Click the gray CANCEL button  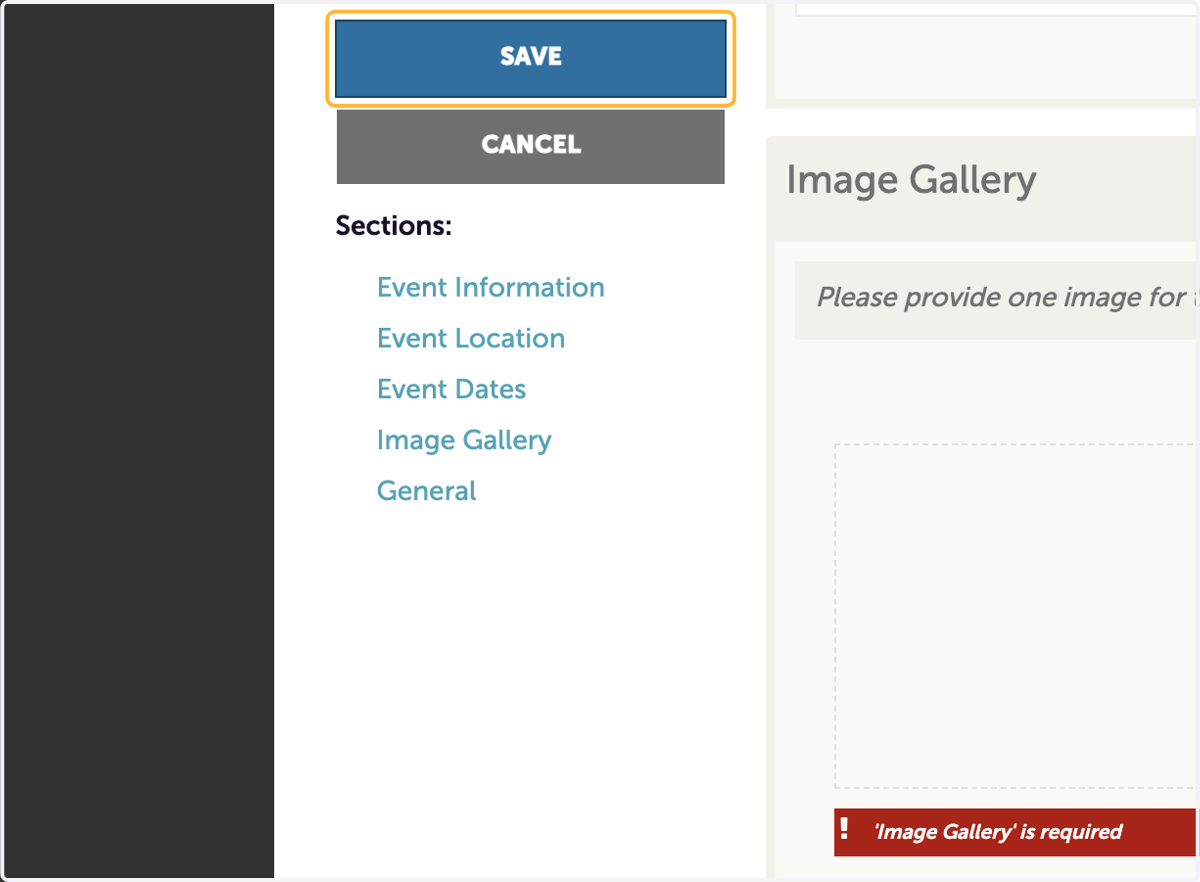pos(530,146)
